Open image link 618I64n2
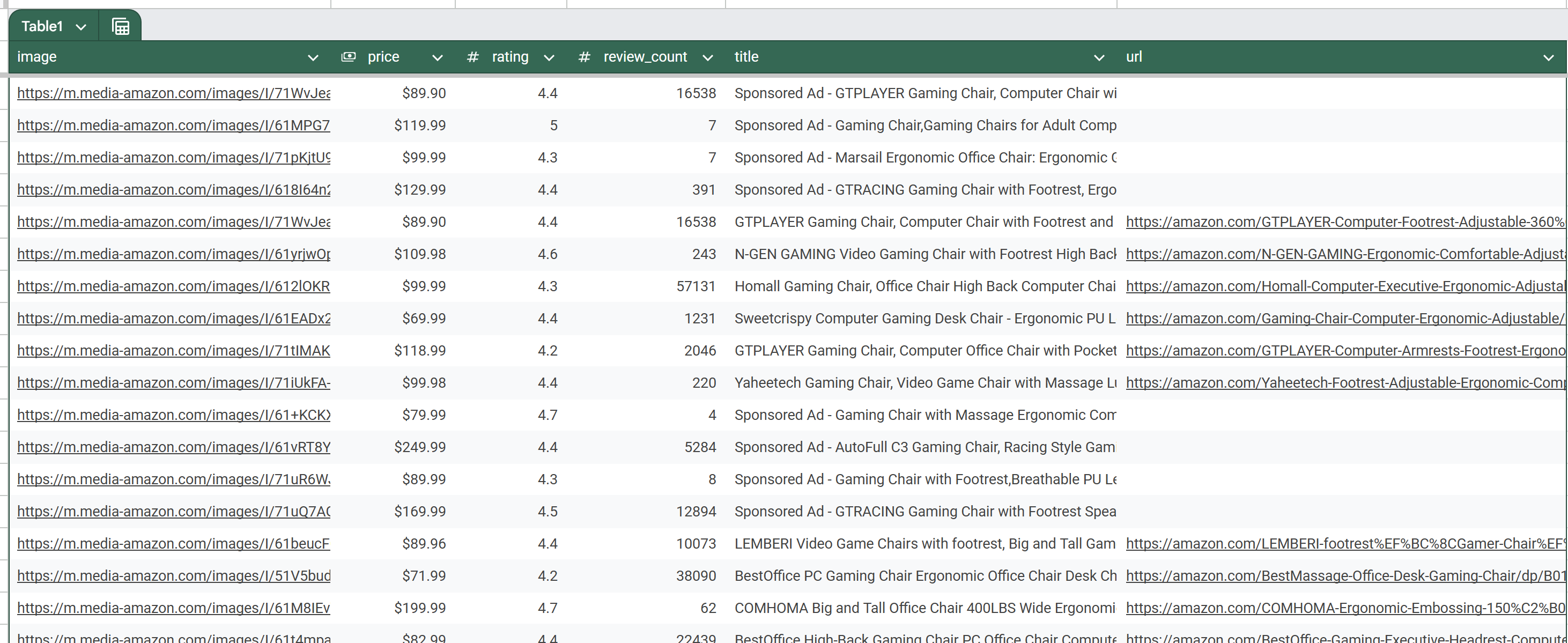 174,190
